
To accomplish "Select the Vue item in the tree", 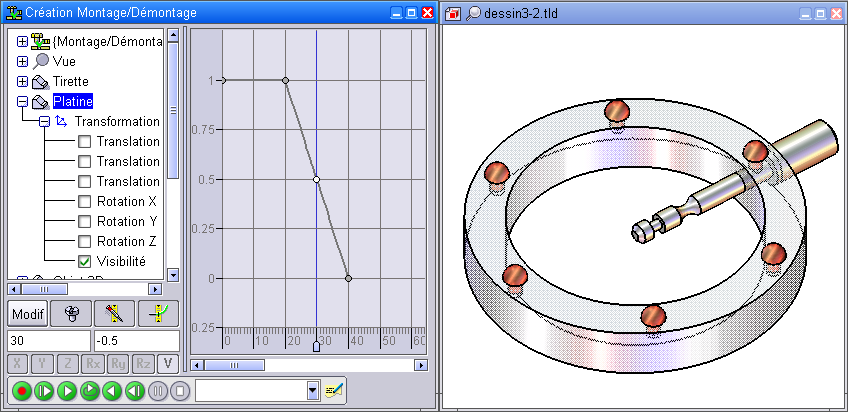I will (x=64, y=61).
